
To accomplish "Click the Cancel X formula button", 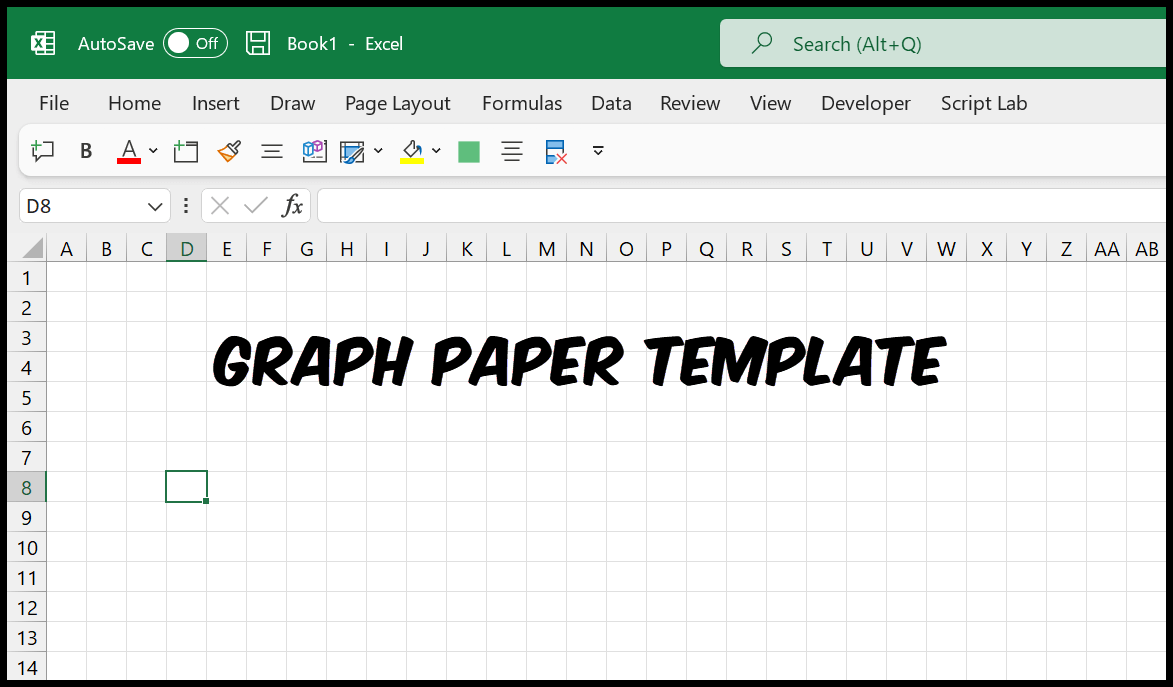I will point(220,206).
